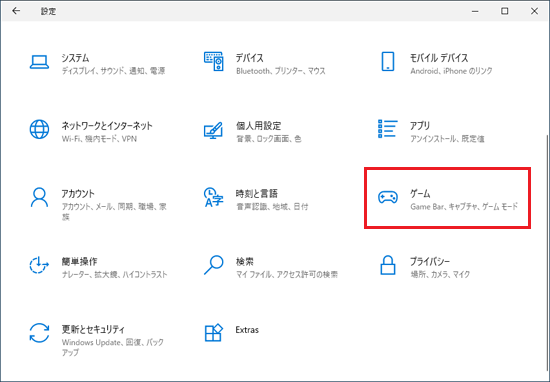This screenshot has width=550, height=382.
Task: Click '場所、カメラ、マイク' description
Action: point(440,274)
